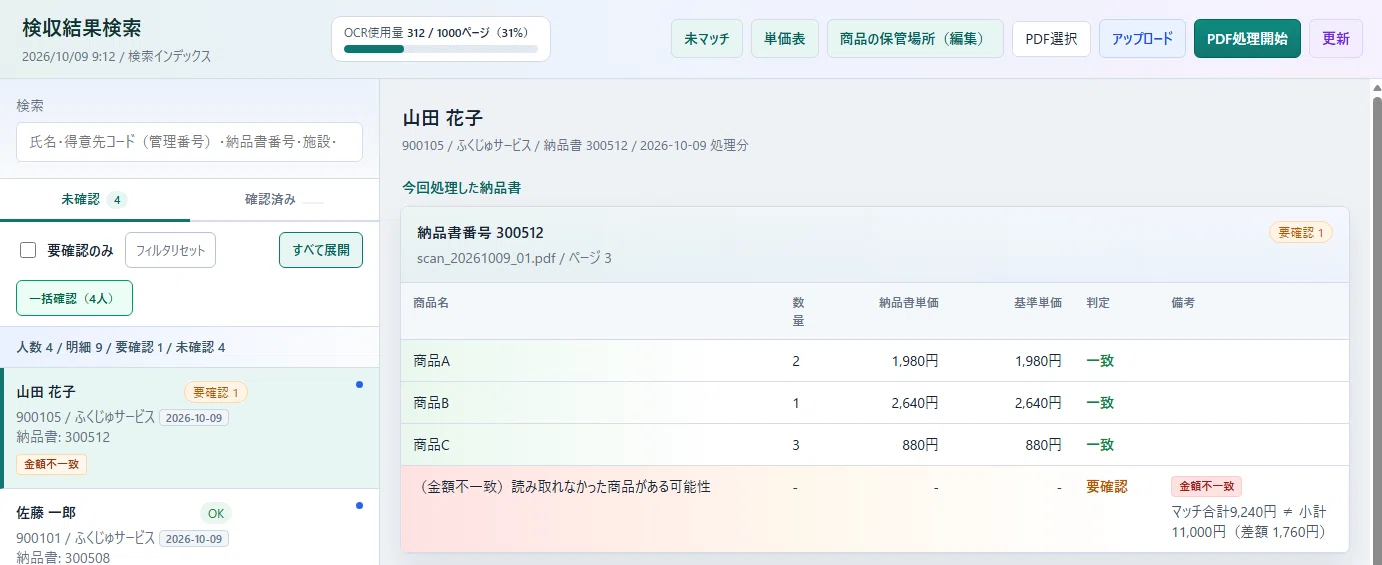The width and height of the screenshot is (1382, 565).
Task: Start PDF処理開始
Action: pos(1247,39)
